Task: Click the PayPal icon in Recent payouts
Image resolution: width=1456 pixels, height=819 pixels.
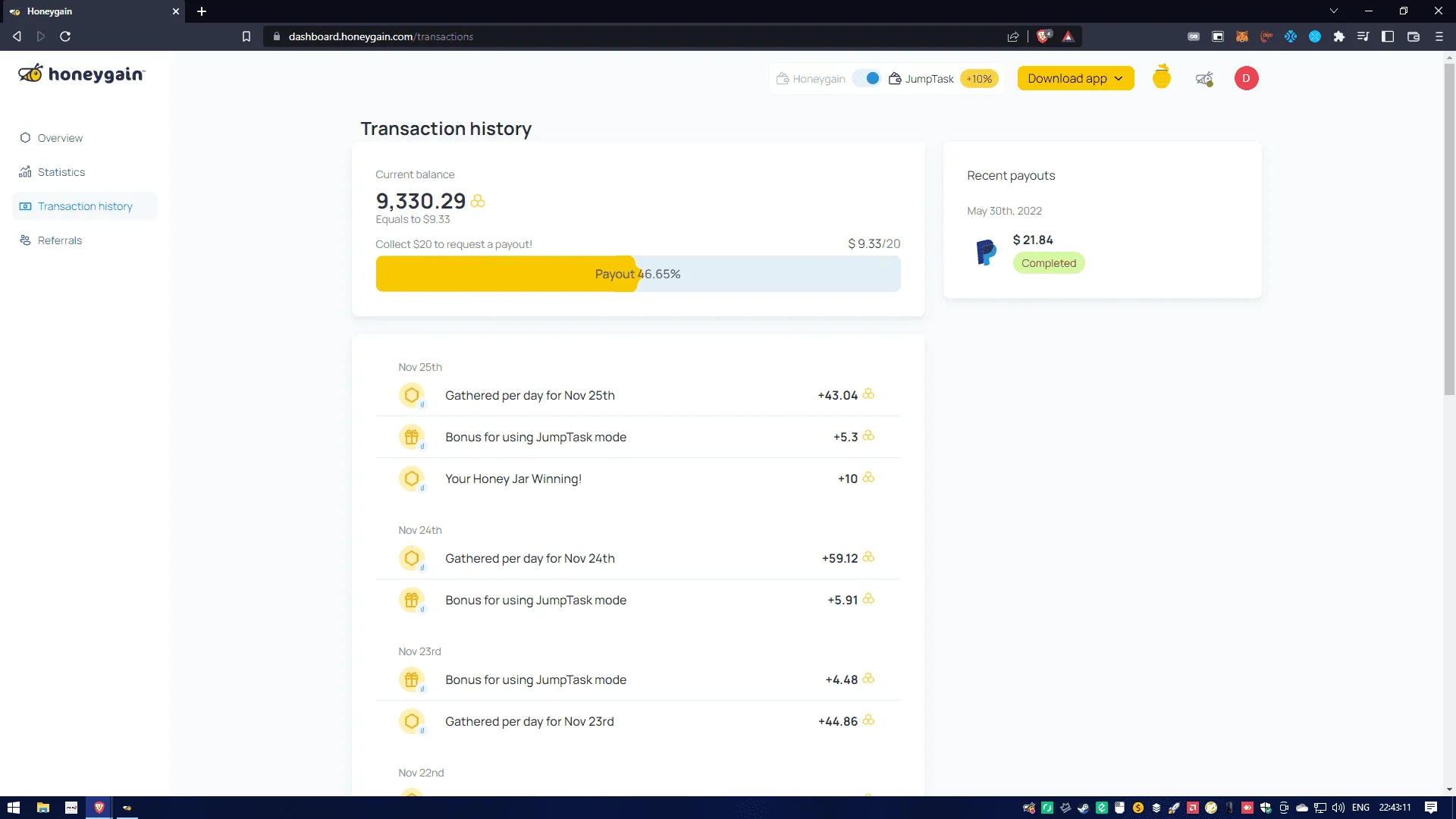Action: tap(986, 252)
